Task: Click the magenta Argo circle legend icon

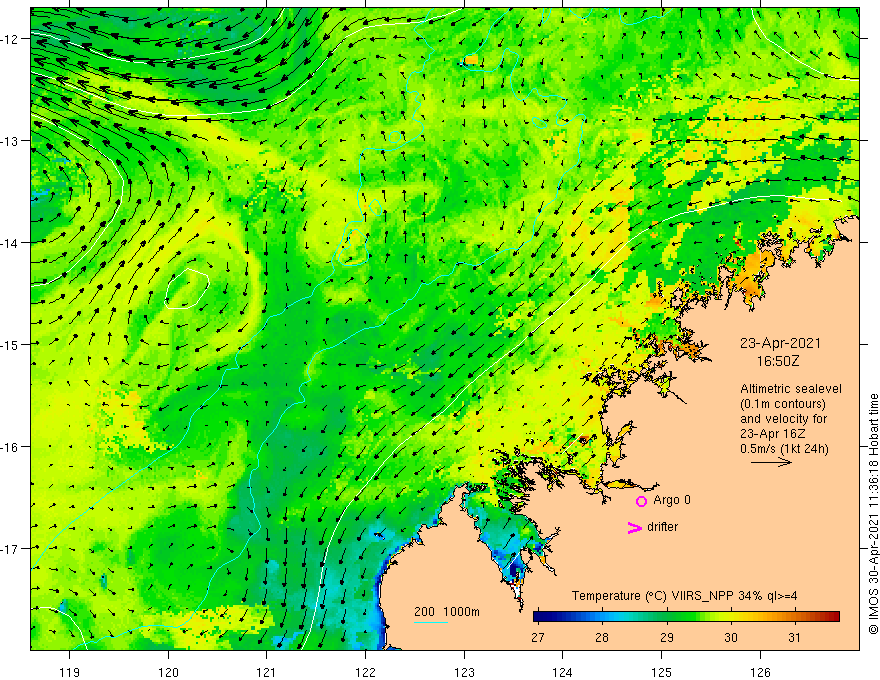Action: [641, 501]
